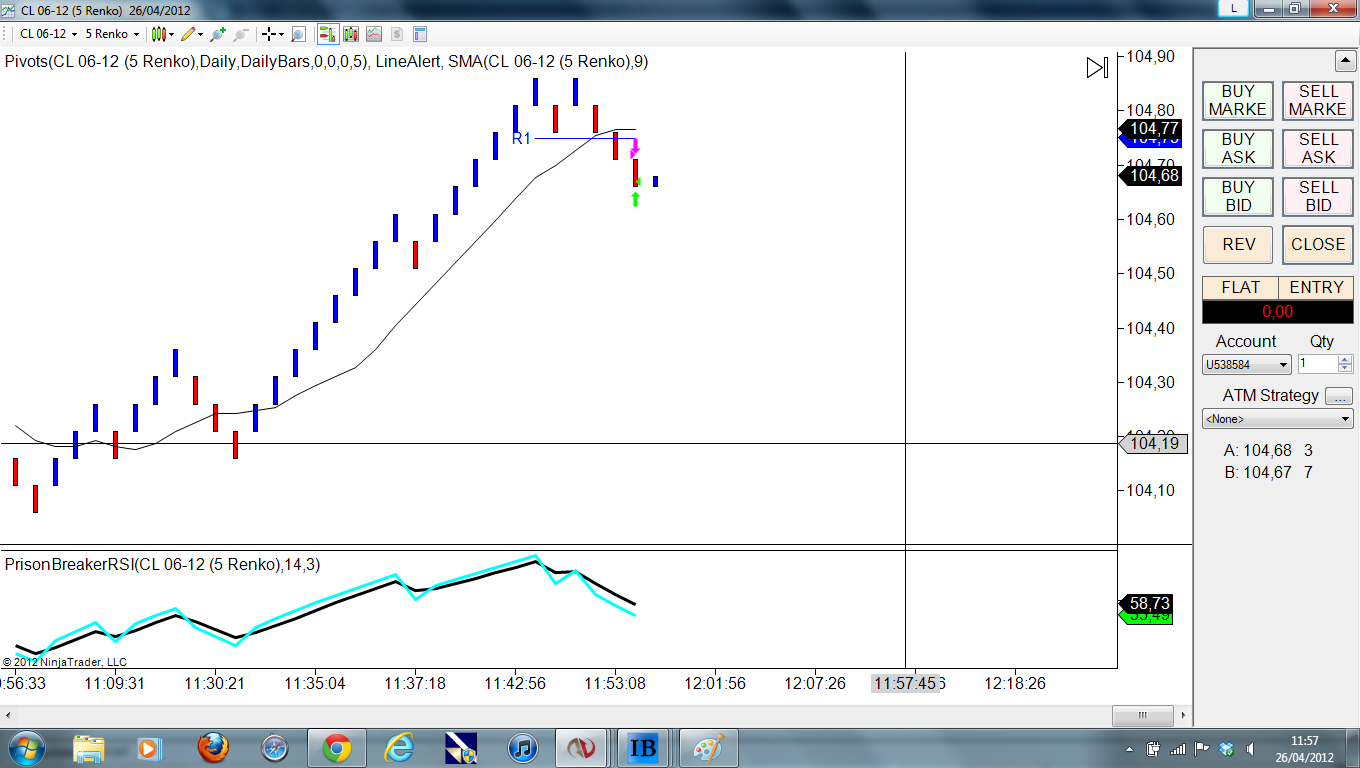Click the BUY ASK button
The height and width of the screenshot is (768, 1360).
[x=1237, y=148]
